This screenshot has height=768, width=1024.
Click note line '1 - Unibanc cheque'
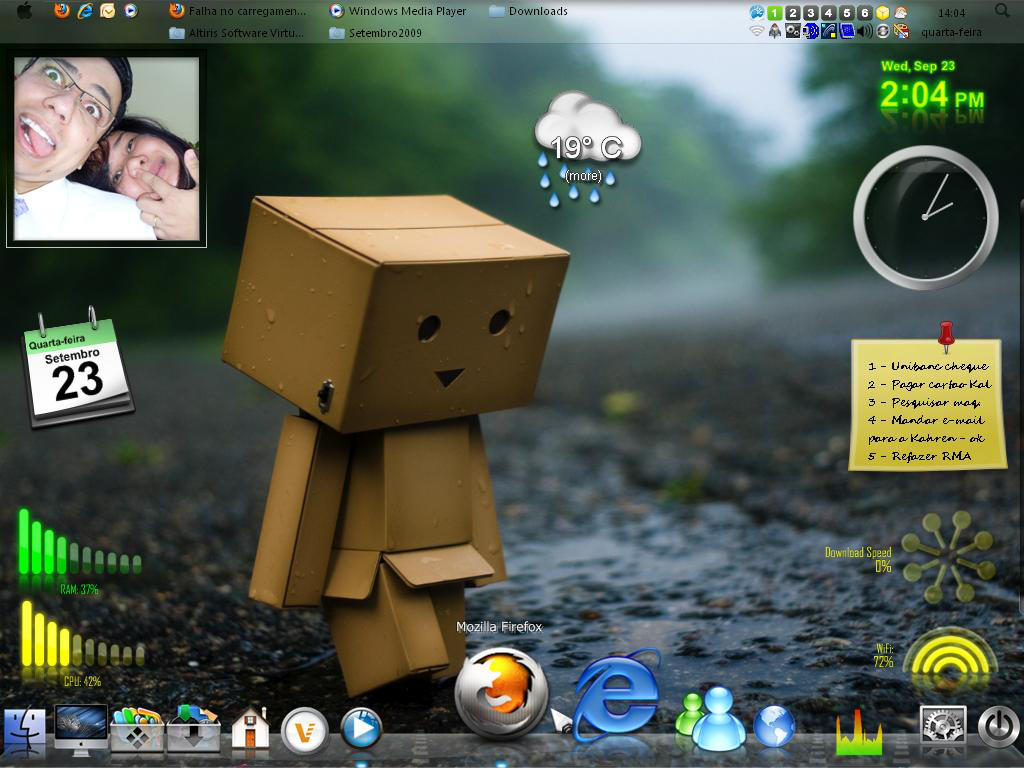pos(928,366)
